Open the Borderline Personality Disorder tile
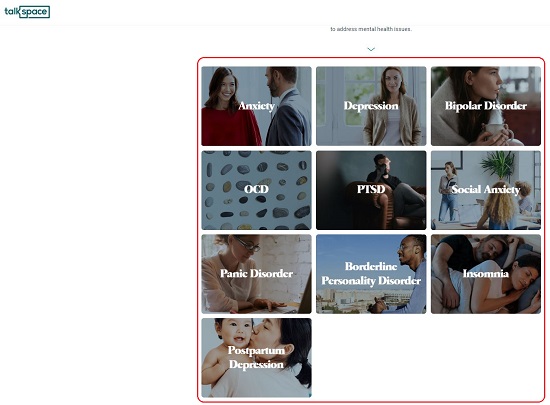This screenshot has width=550, height=405. 371,274
